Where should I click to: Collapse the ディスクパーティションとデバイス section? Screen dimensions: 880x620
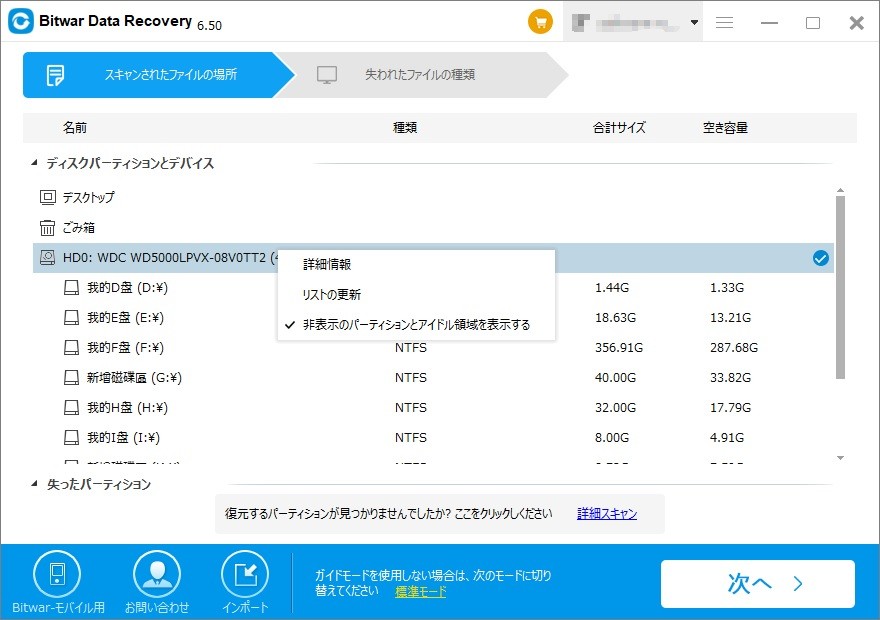point(37,163)
